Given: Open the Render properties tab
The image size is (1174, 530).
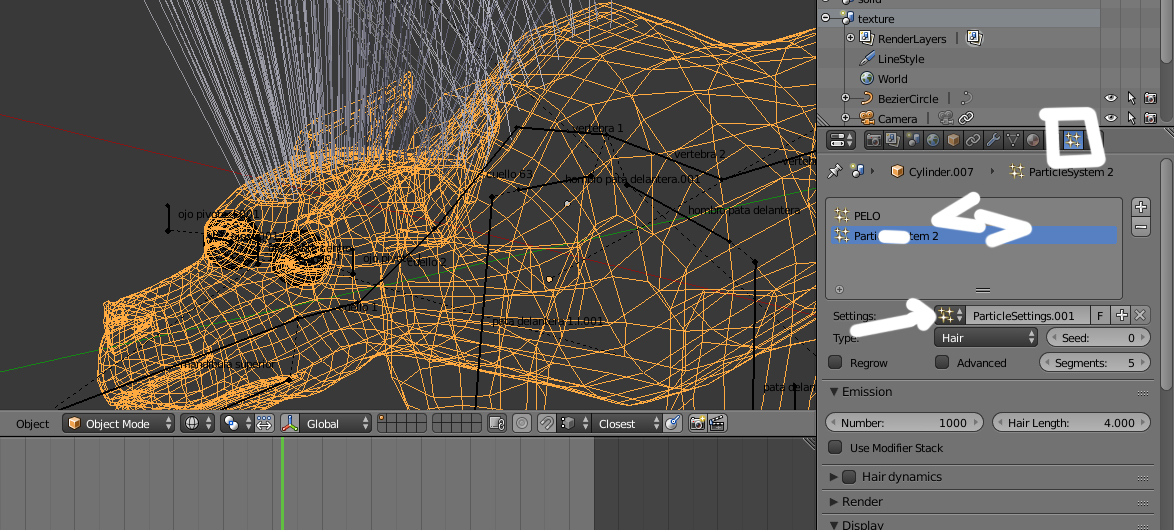Looking at the screenshot, I should [874, 139].
